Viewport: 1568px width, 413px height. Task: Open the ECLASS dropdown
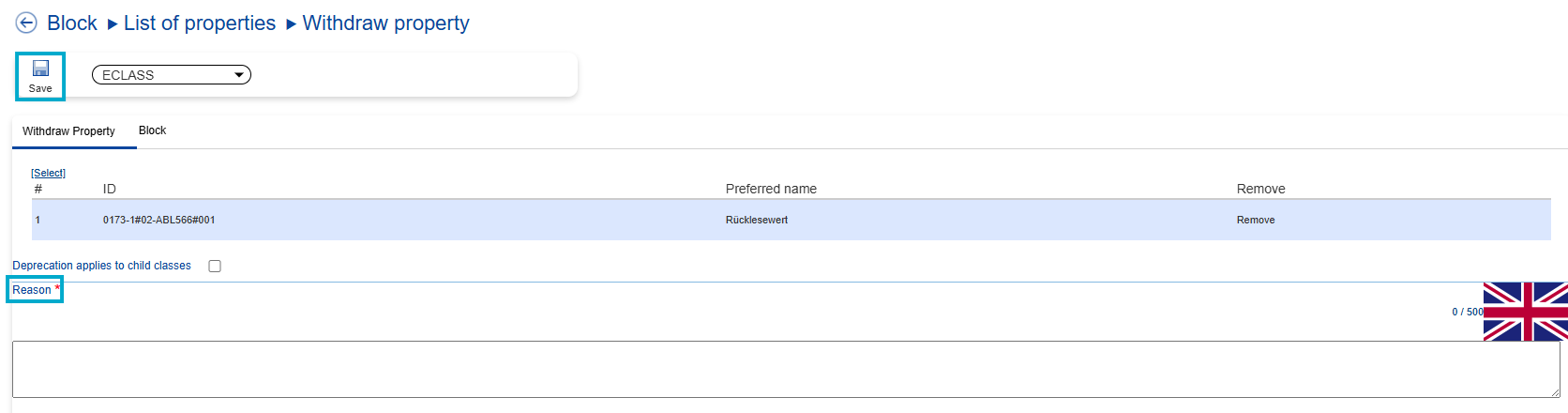point(172,75)
